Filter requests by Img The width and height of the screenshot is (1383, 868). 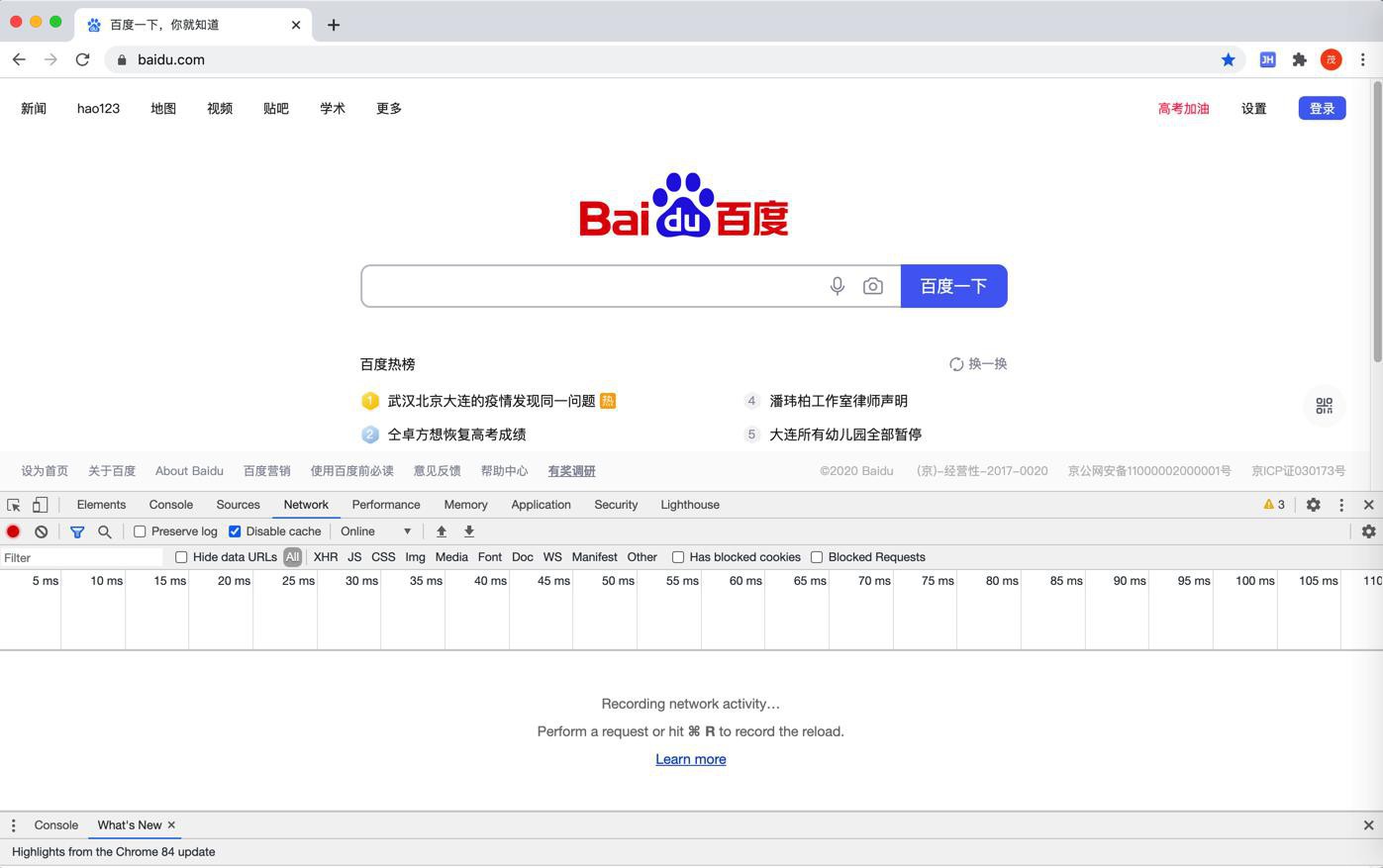click(415, 557)
